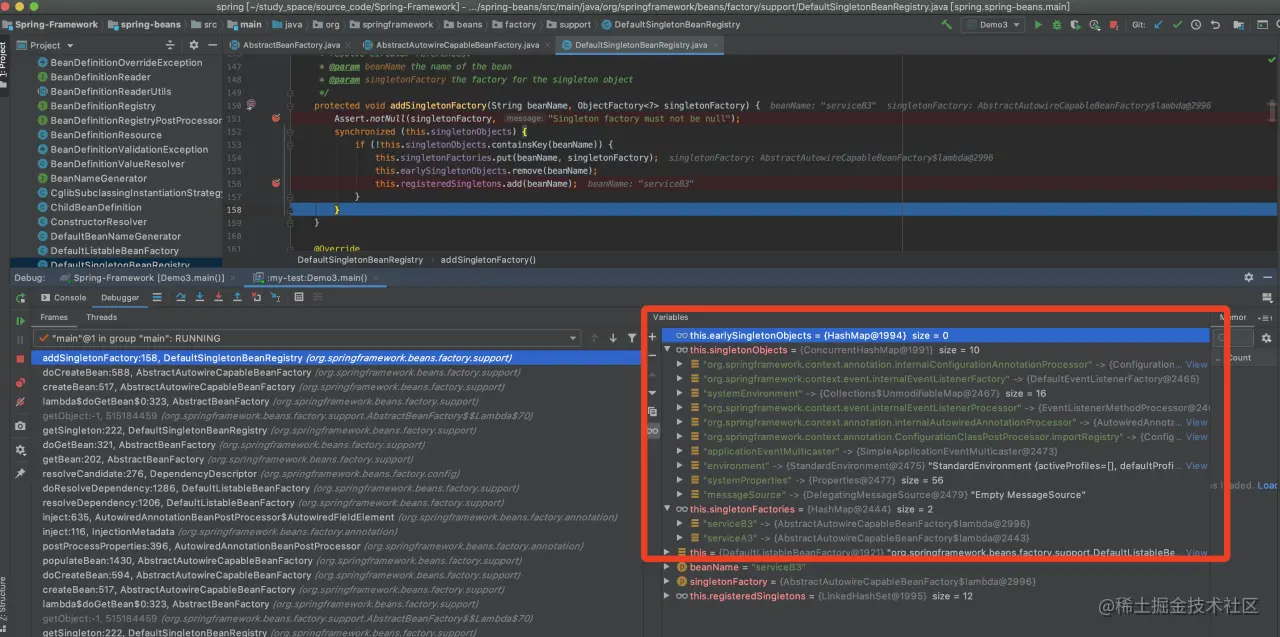
Task: Switch to the Threads tab
Action: point(101,317)
